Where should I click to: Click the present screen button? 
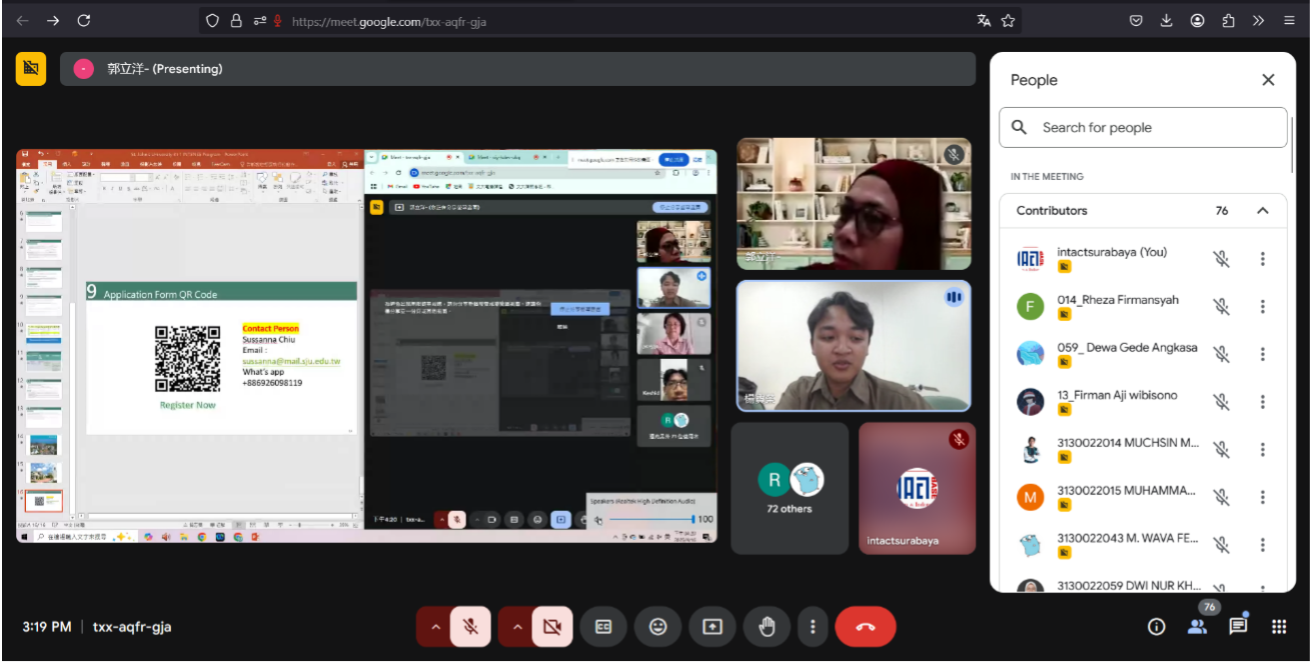[x=712, y=627]
